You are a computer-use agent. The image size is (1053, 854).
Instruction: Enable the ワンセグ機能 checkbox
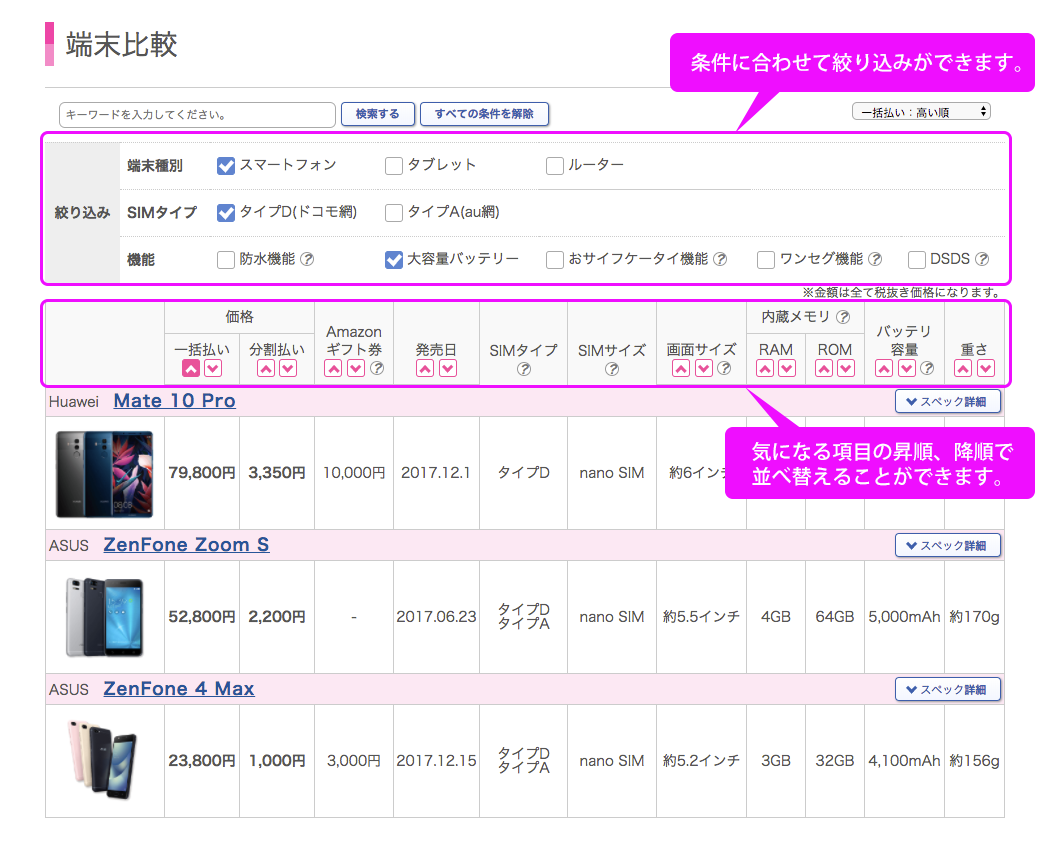[x=766, y=260]
